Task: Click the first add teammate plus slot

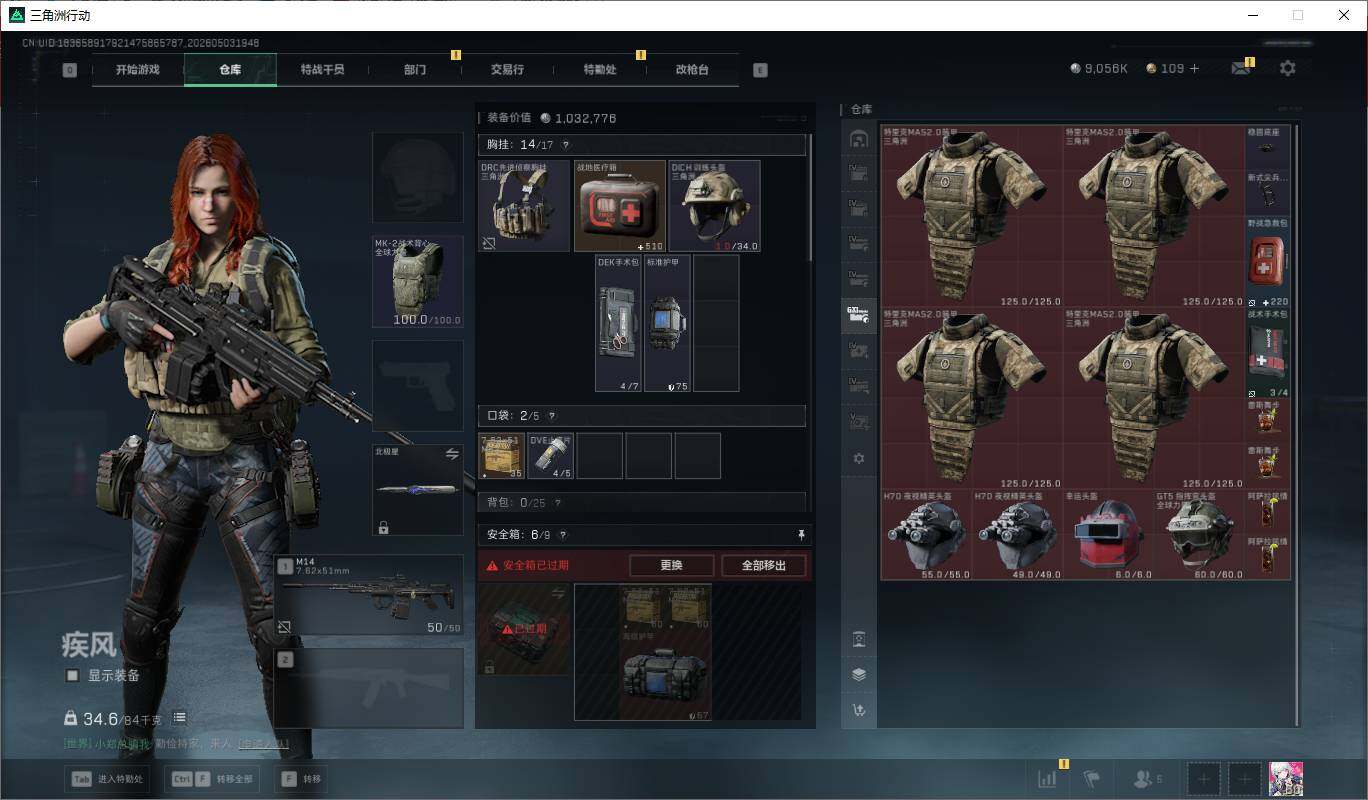Action: pyautogui.click(x=1204, y=779)
